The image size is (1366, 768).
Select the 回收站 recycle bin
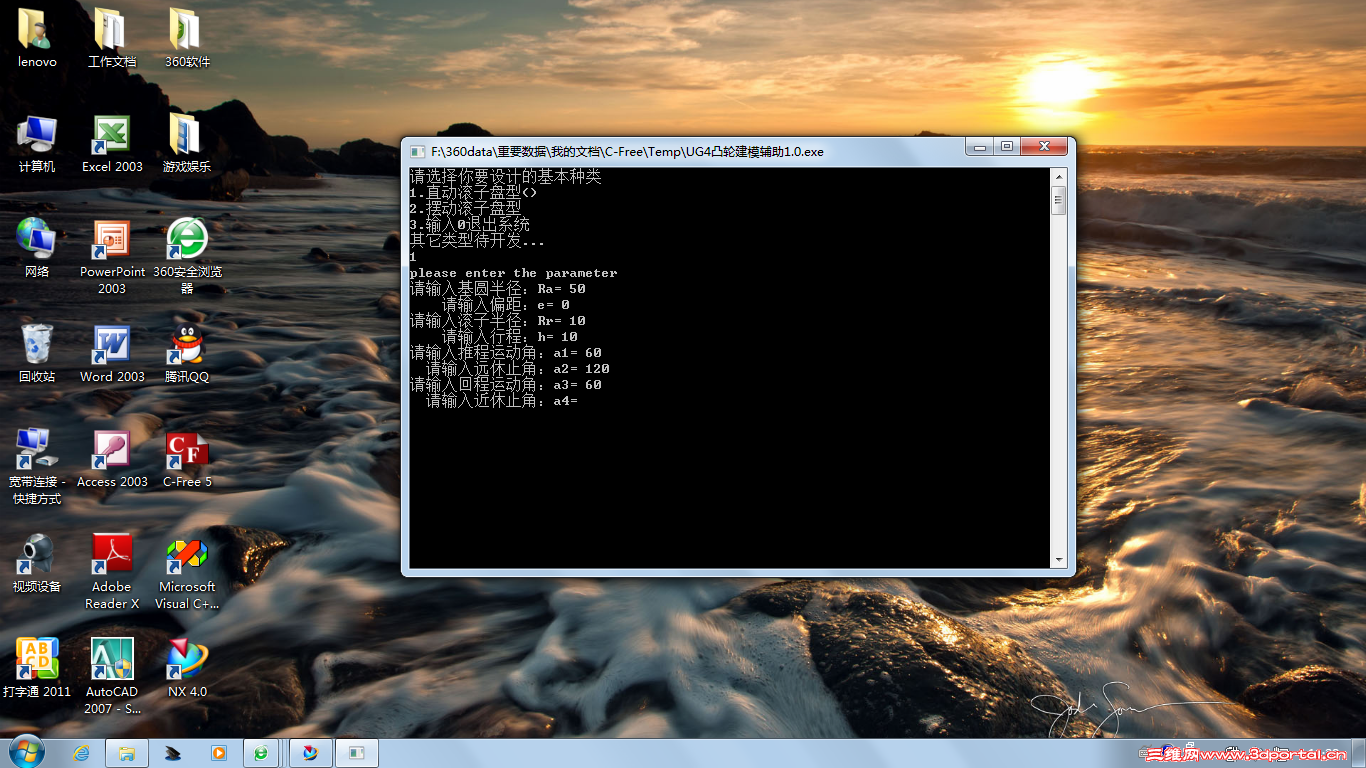pos(37,344)
